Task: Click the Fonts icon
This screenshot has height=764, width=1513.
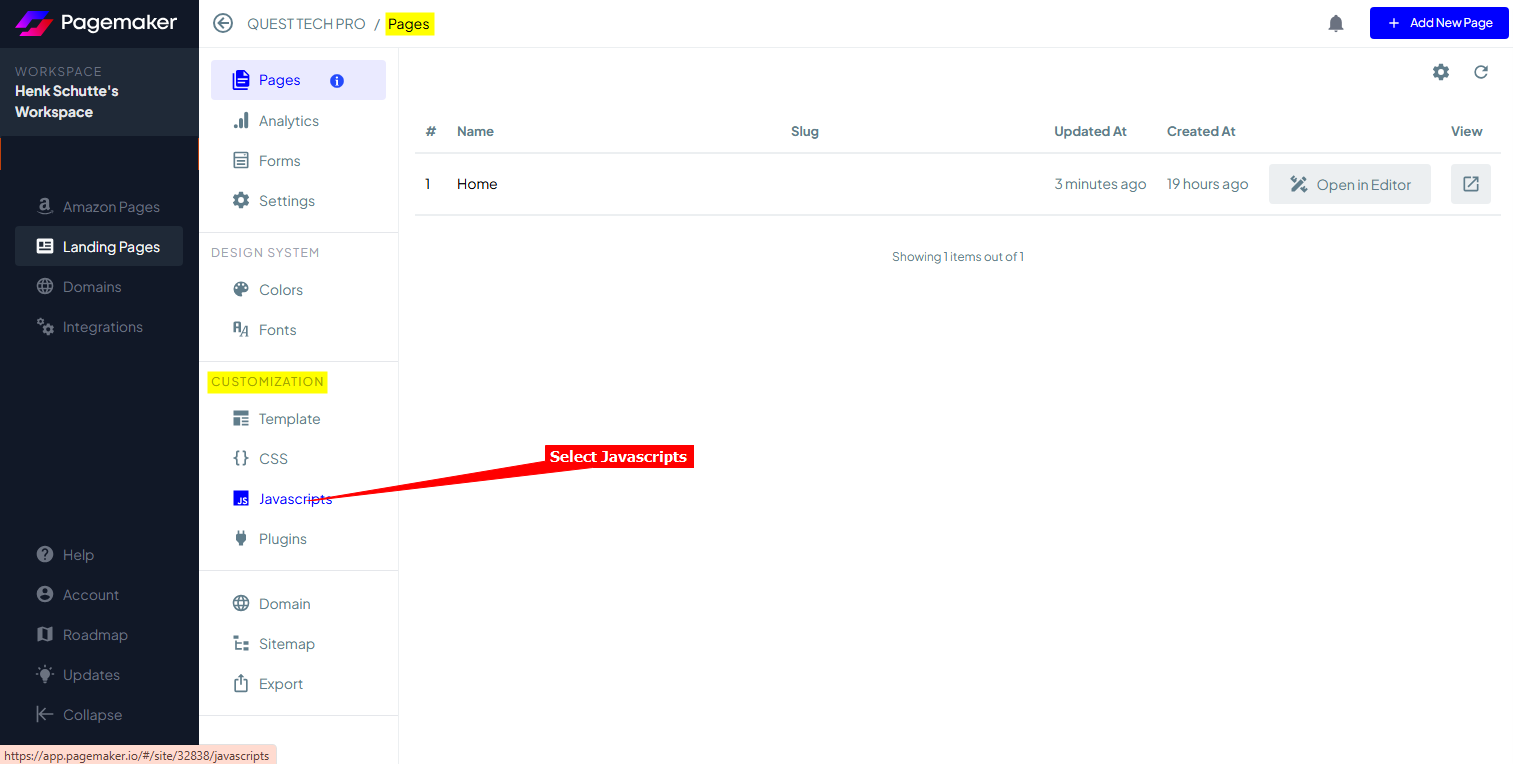Action: click(x=241, y=329)
